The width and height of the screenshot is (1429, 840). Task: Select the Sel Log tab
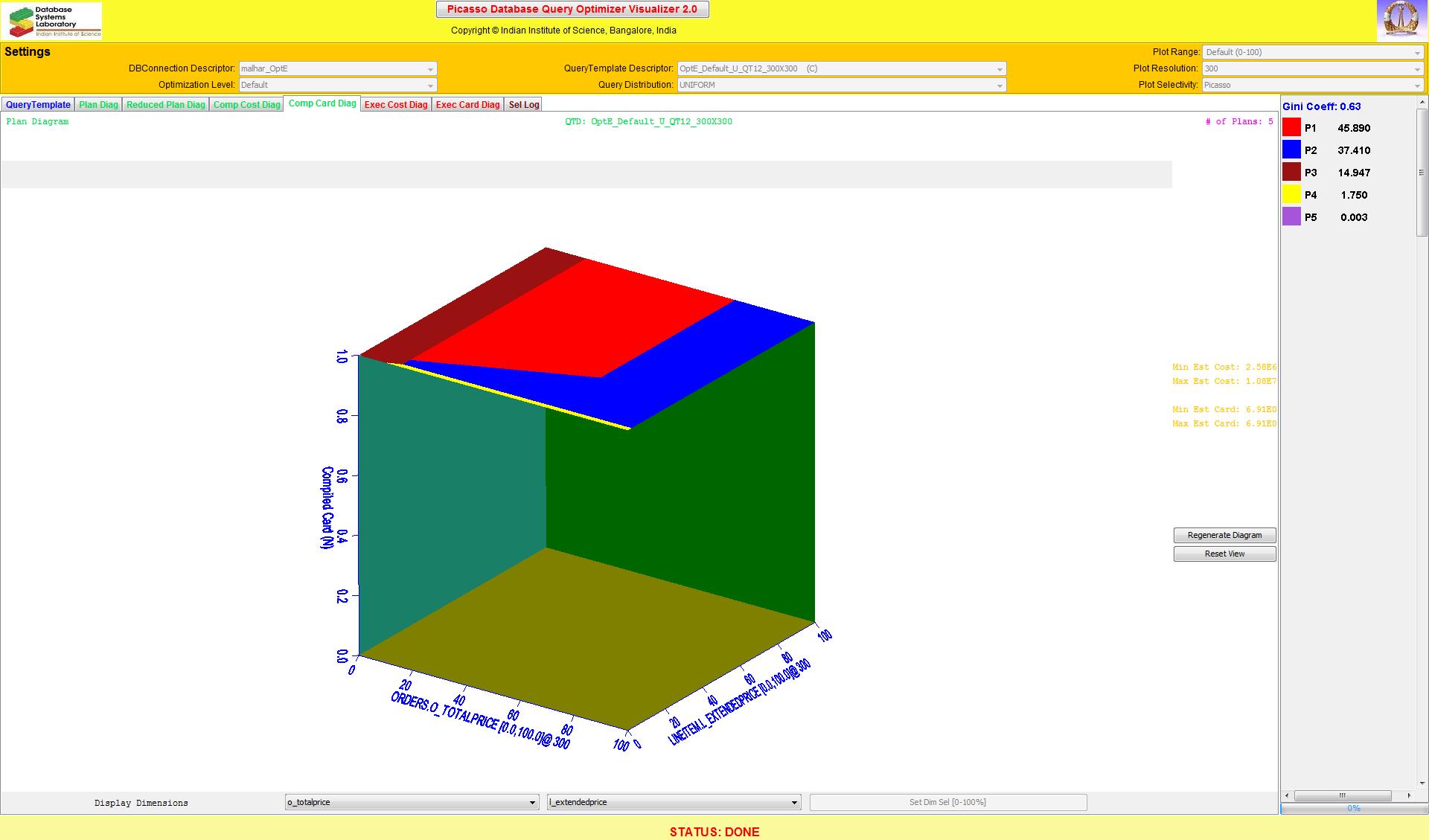[523, 105]
